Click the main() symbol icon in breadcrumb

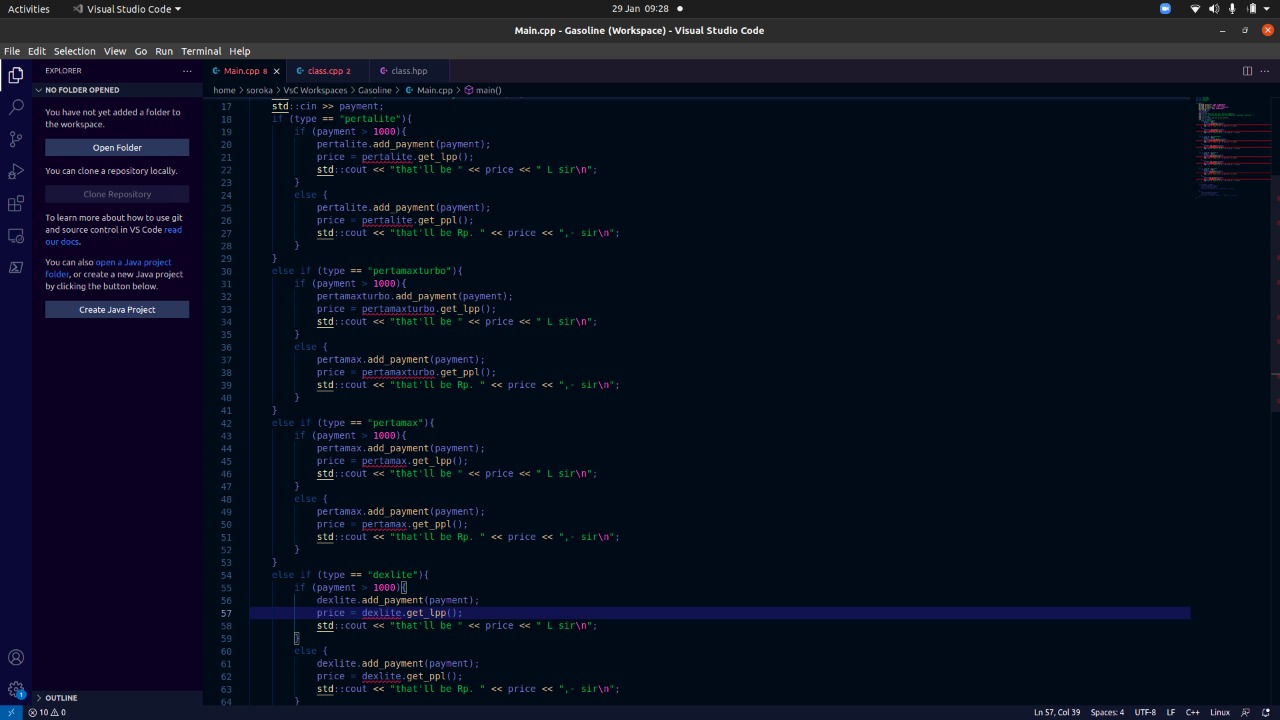[469, 90]
